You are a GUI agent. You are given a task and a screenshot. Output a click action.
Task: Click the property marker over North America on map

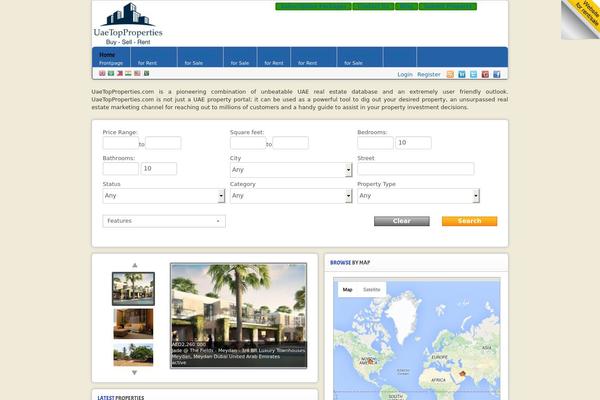[x=370, y=361]
